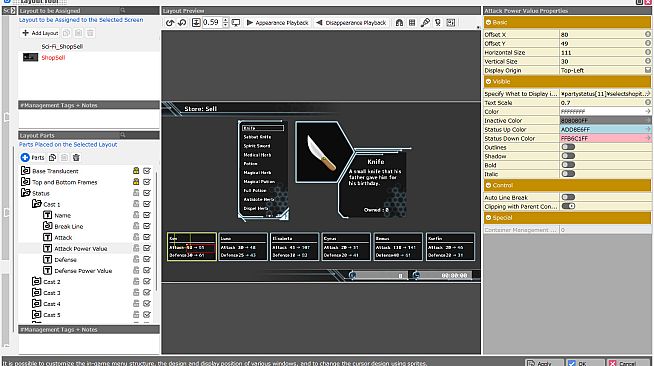
Task: Click the lock icon on Base Translucent row
Action: pyautogui.click(x=136, y=170)
